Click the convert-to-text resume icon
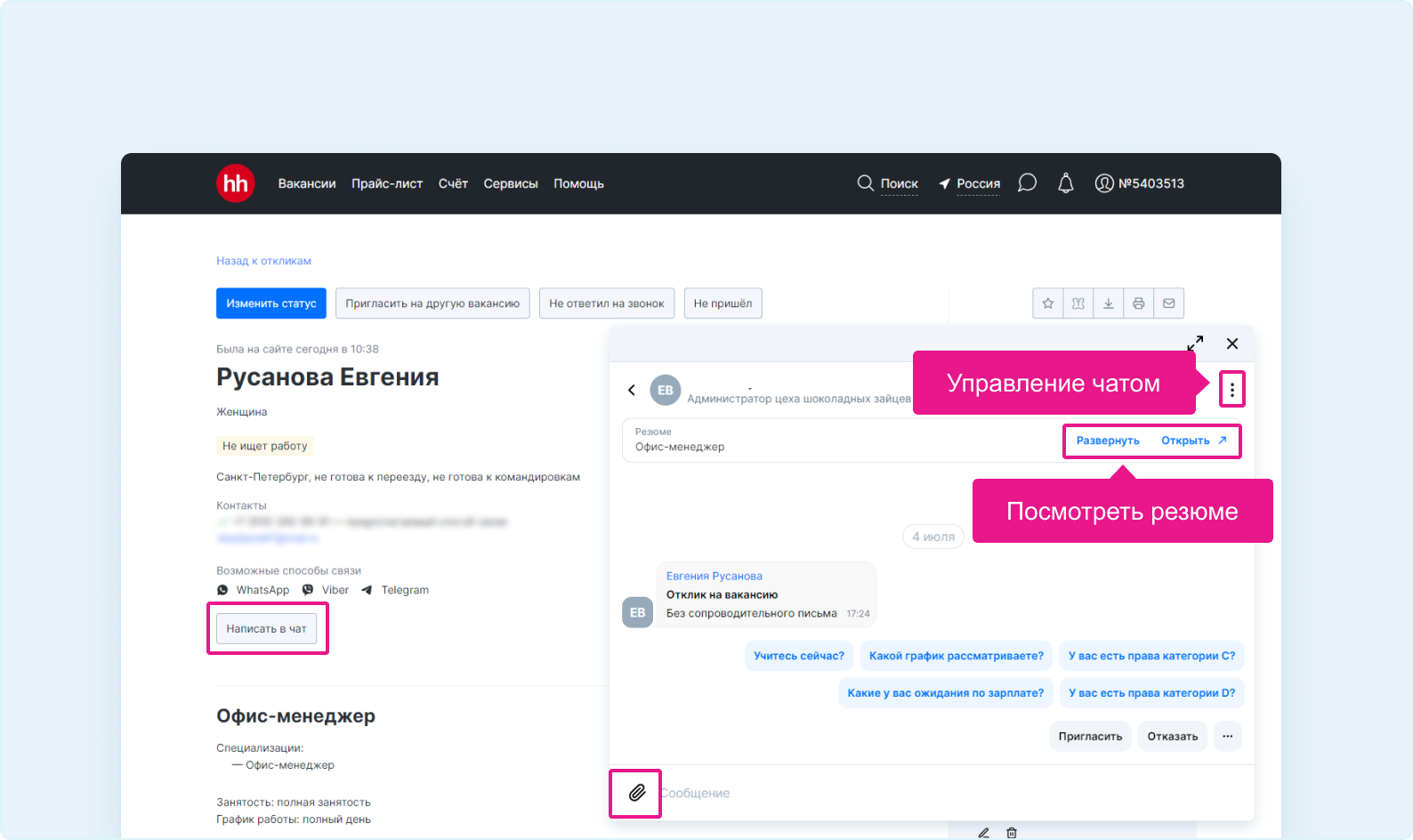The width and height of the screenshot is (1413, 840). click(1078, 303)
